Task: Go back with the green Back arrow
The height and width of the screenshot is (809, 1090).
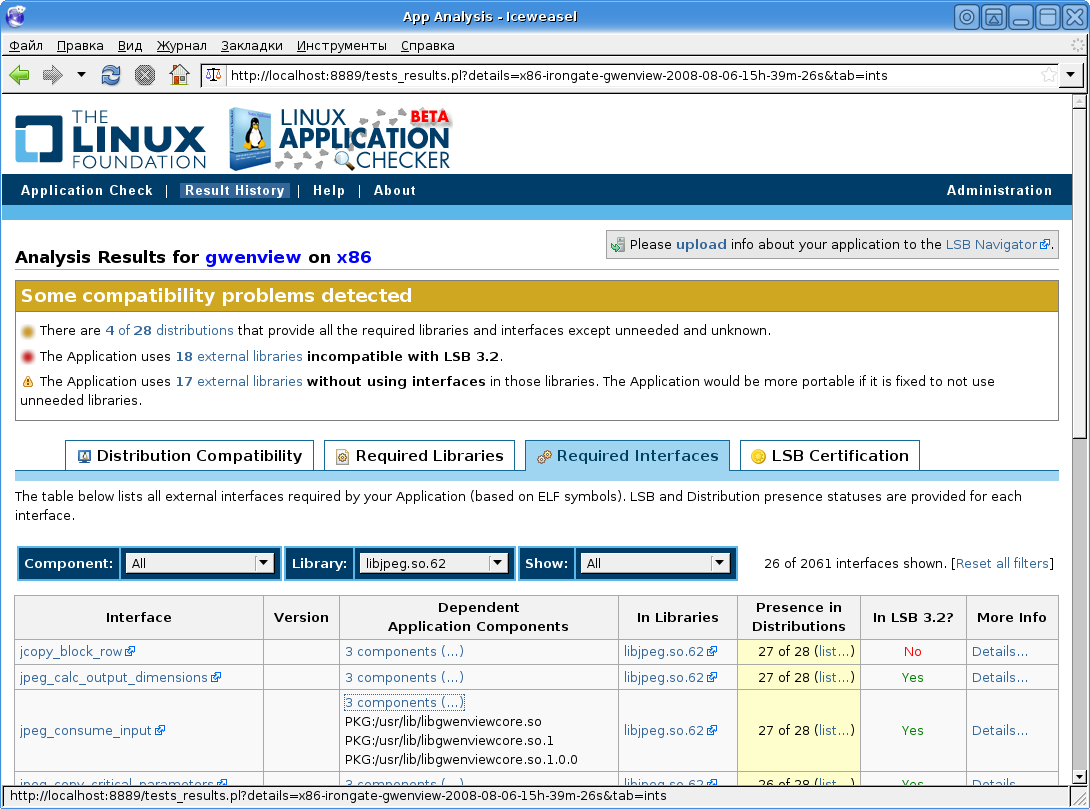Action: tap(19, 75)
